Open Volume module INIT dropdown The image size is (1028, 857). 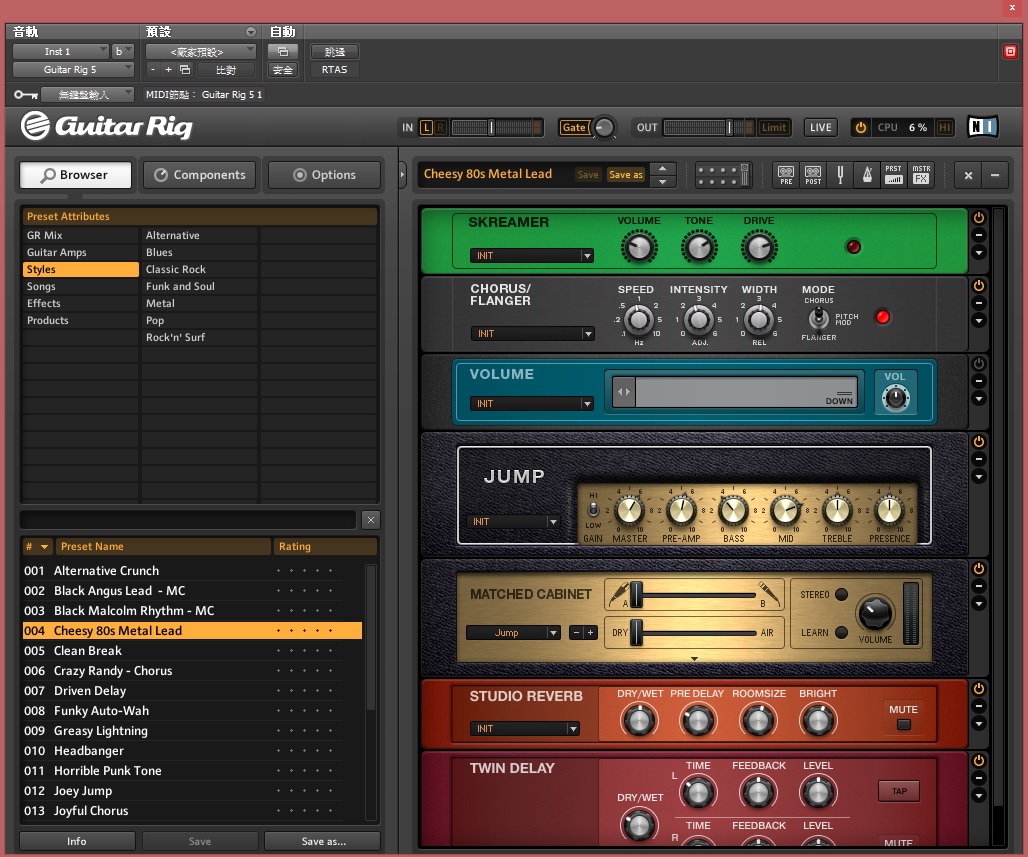[532, 404]
